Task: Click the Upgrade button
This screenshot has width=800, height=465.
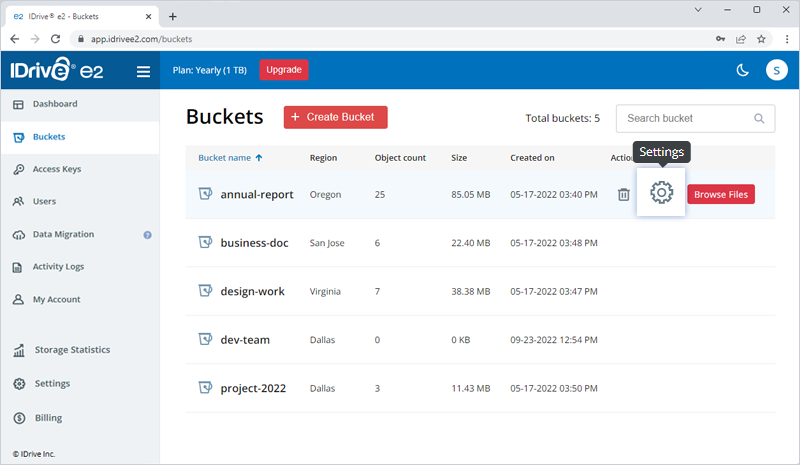Action: coord(284,70)
